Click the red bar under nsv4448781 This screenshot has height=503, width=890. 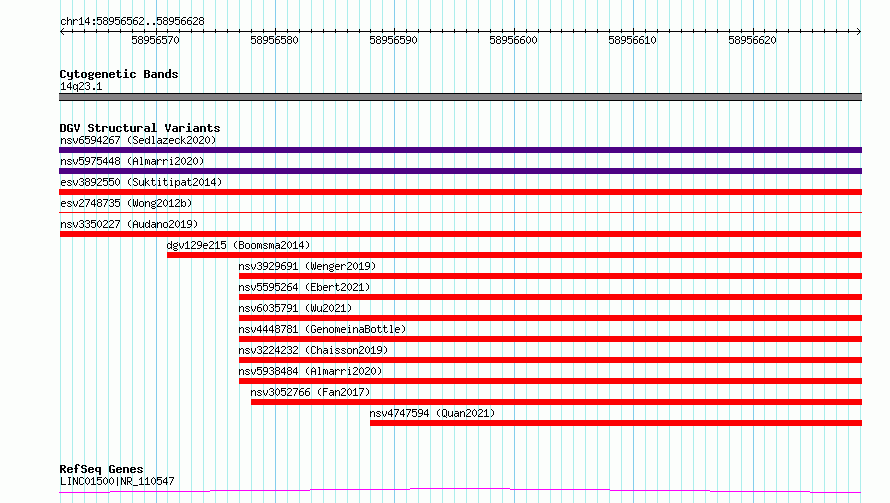point(551,339)
